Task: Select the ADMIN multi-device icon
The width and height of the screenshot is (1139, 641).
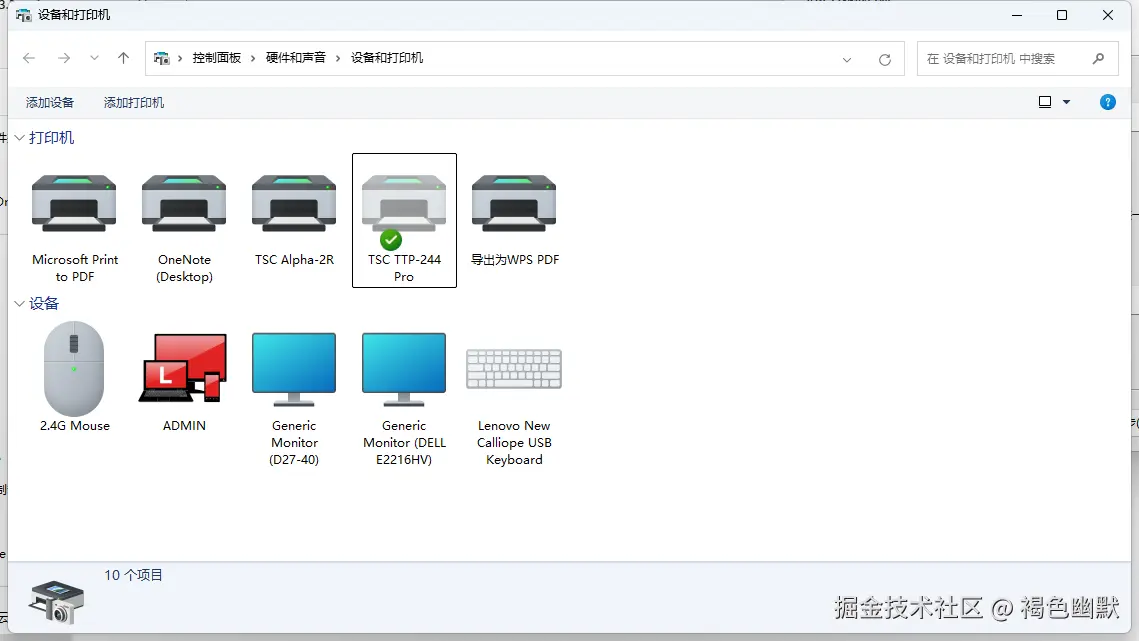Action: (x=184, y=368)
